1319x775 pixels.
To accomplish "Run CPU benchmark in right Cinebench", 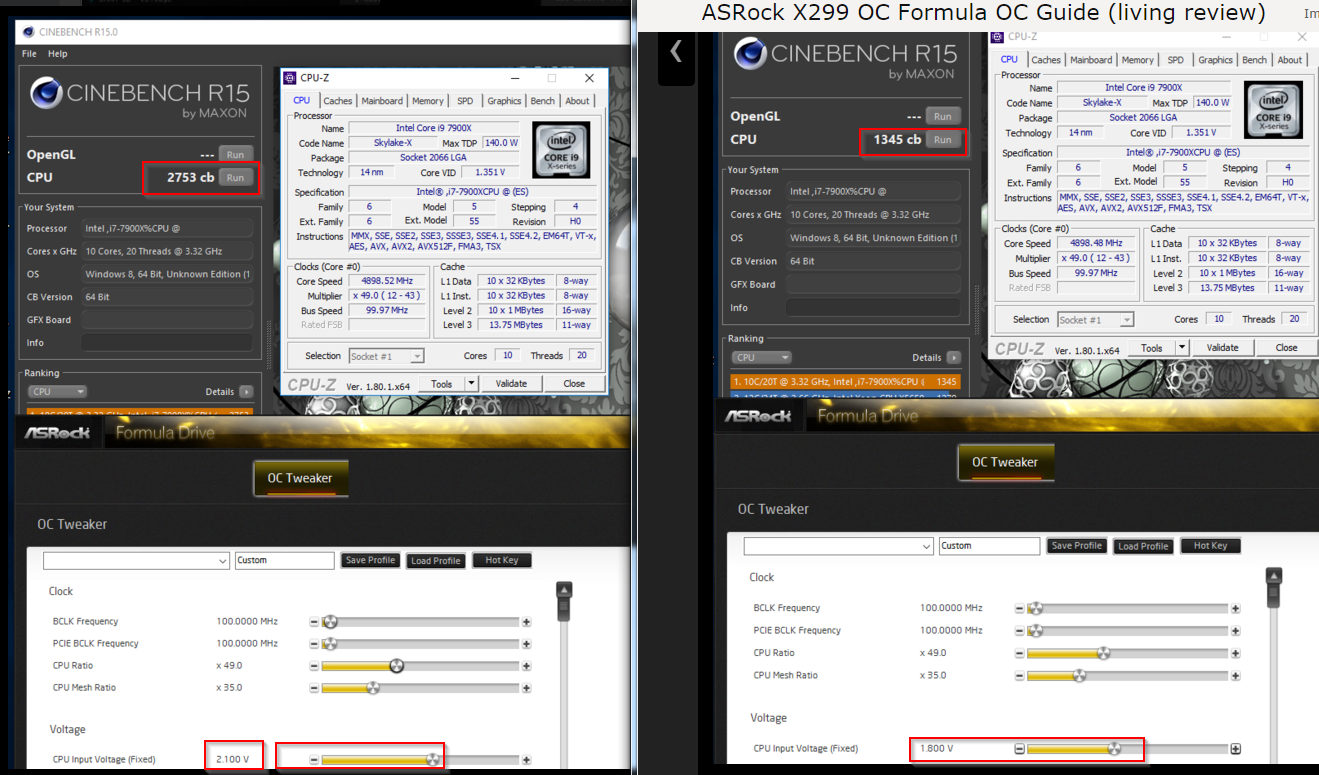I will 943,140.
